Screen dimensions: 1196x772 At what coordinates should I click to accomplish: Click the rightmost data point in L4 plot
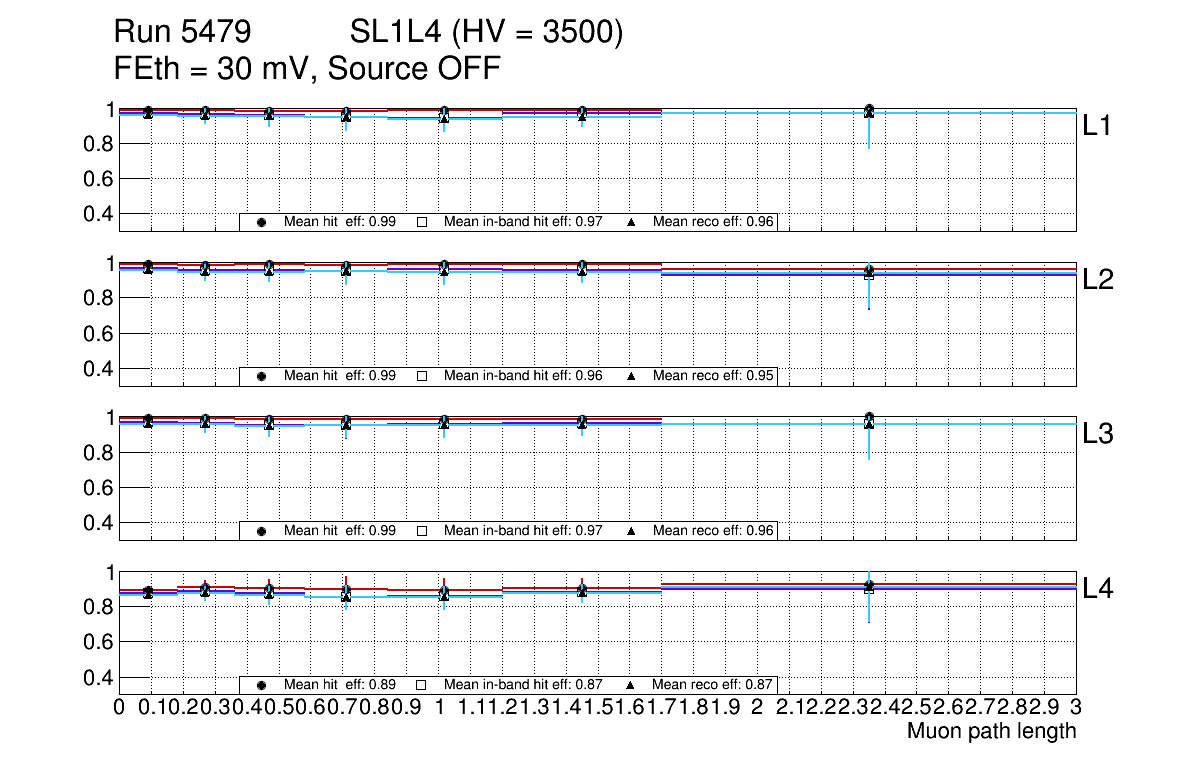[869, 587]
